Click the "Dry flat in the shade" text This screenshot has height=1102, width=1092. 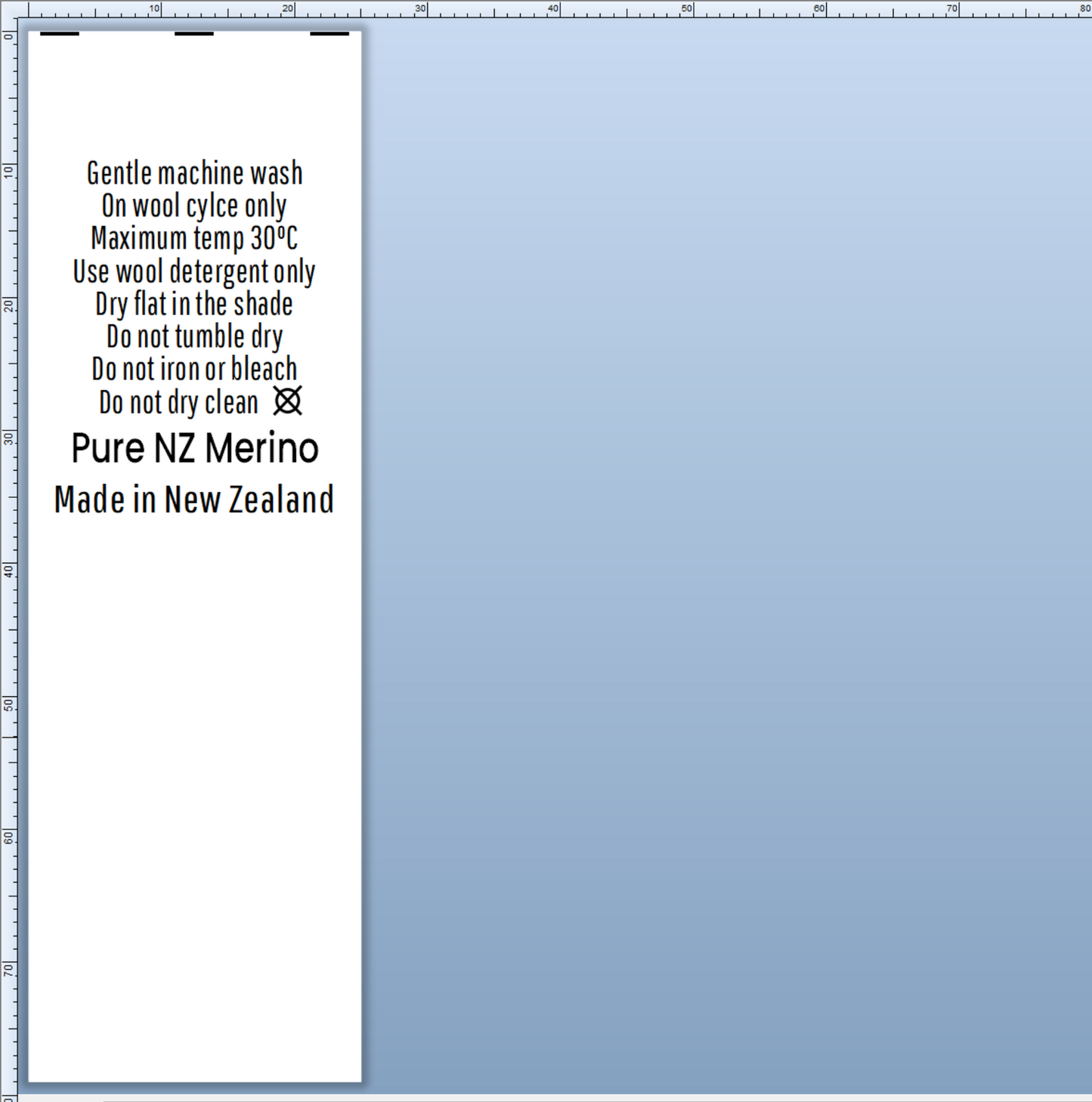[x=194, y=305]
